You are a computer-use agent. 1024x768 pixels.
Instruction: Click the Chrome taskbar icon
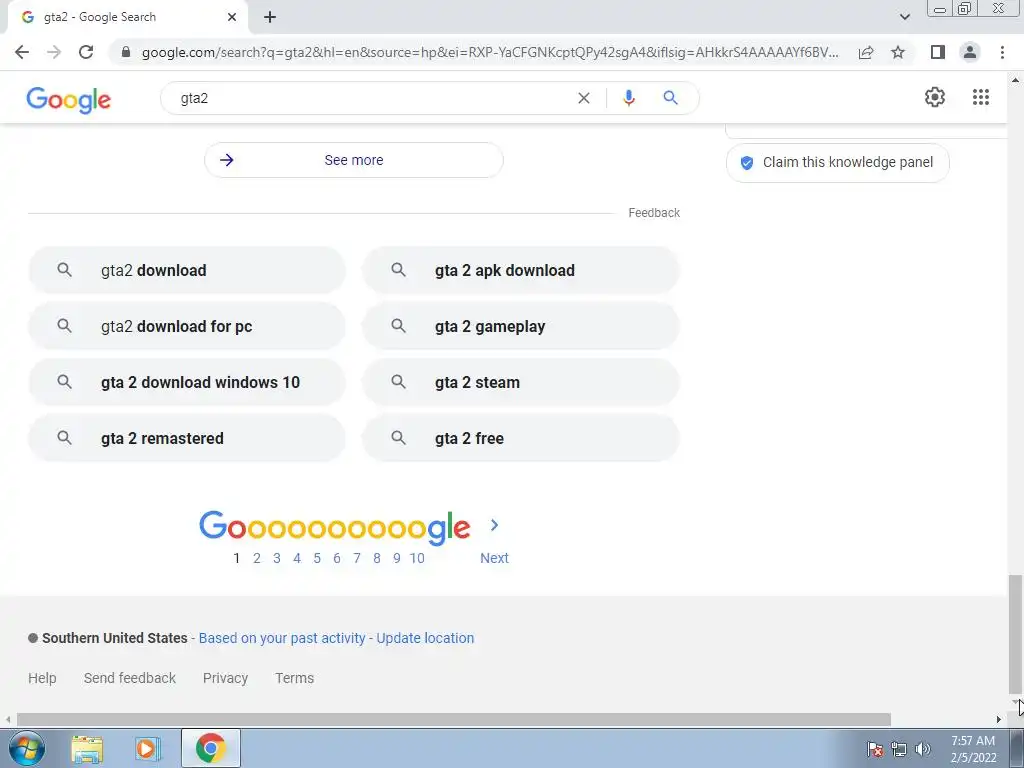pyautogui.click(x=210, y=748)
